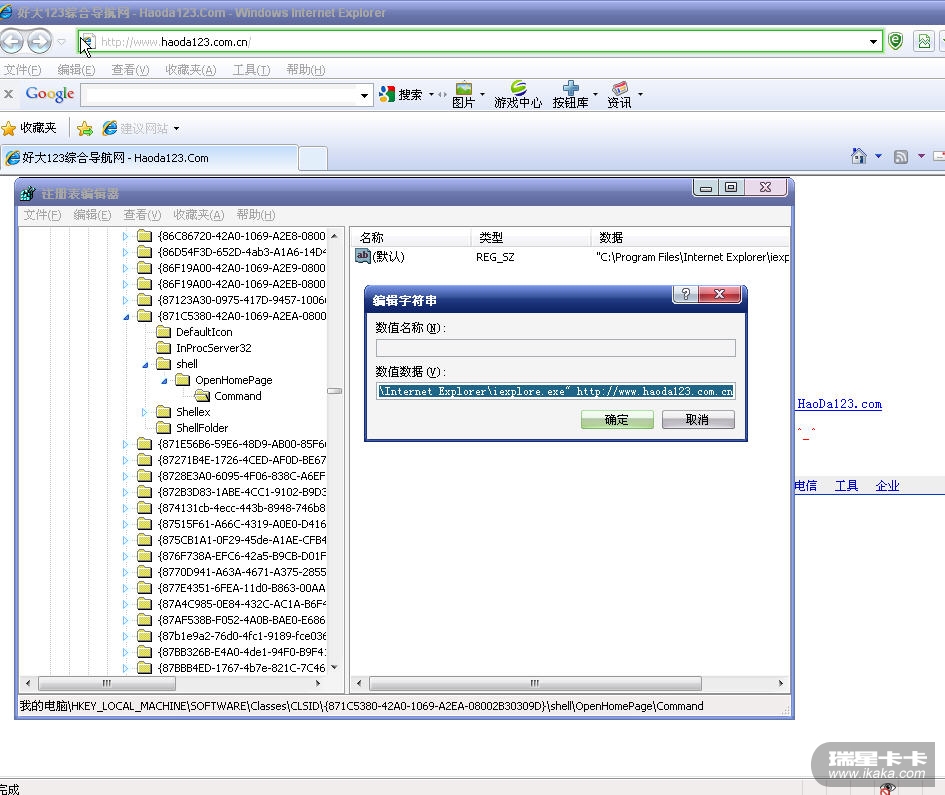The height and width of the screenshot is (795, 945).
Task: Open 建议网站 dropdown
Action: [176, 128]
